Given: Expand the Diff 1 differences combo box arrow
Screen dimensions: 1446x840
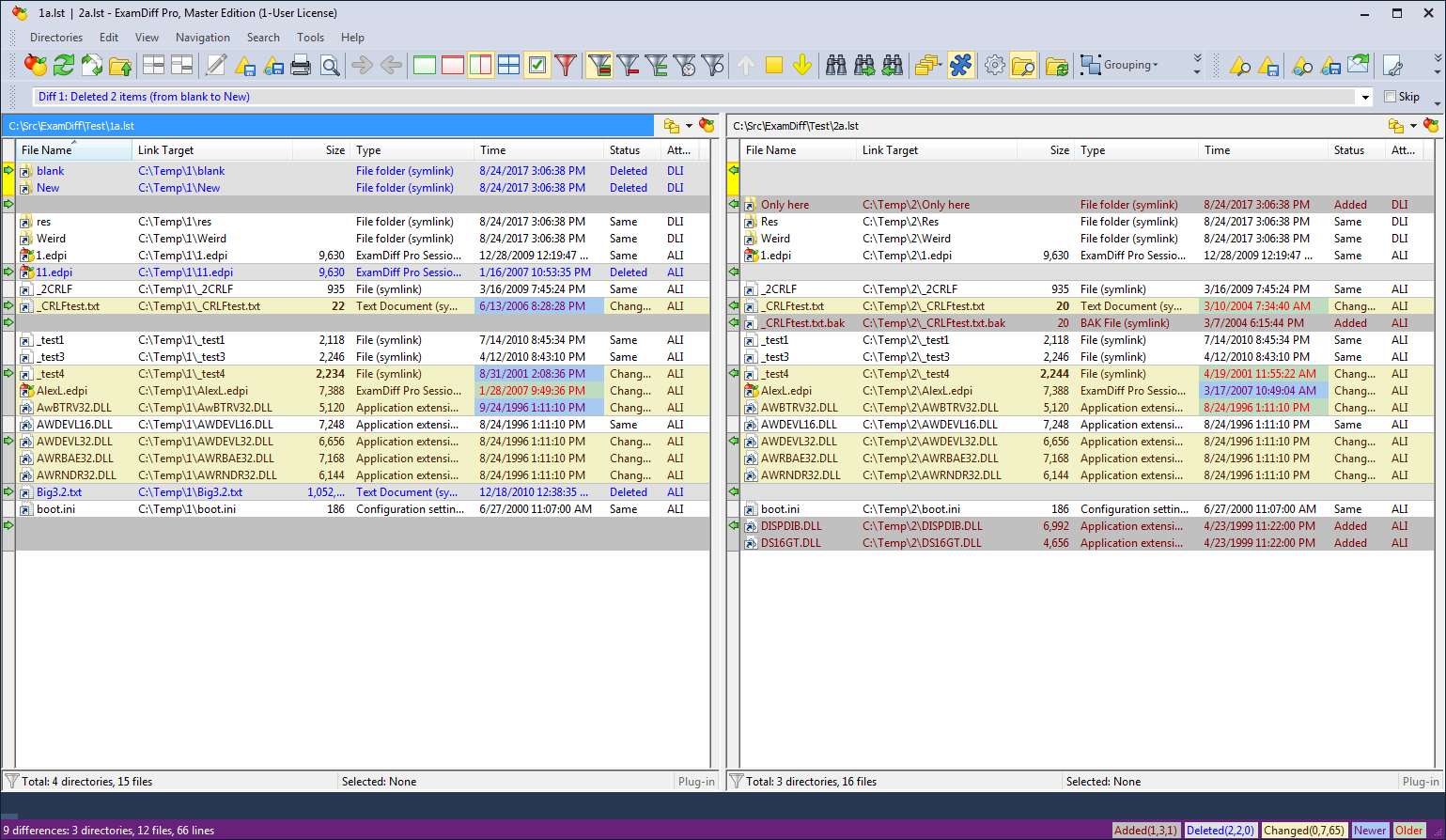Looking at the screenshot, I should coord(1365,97).
